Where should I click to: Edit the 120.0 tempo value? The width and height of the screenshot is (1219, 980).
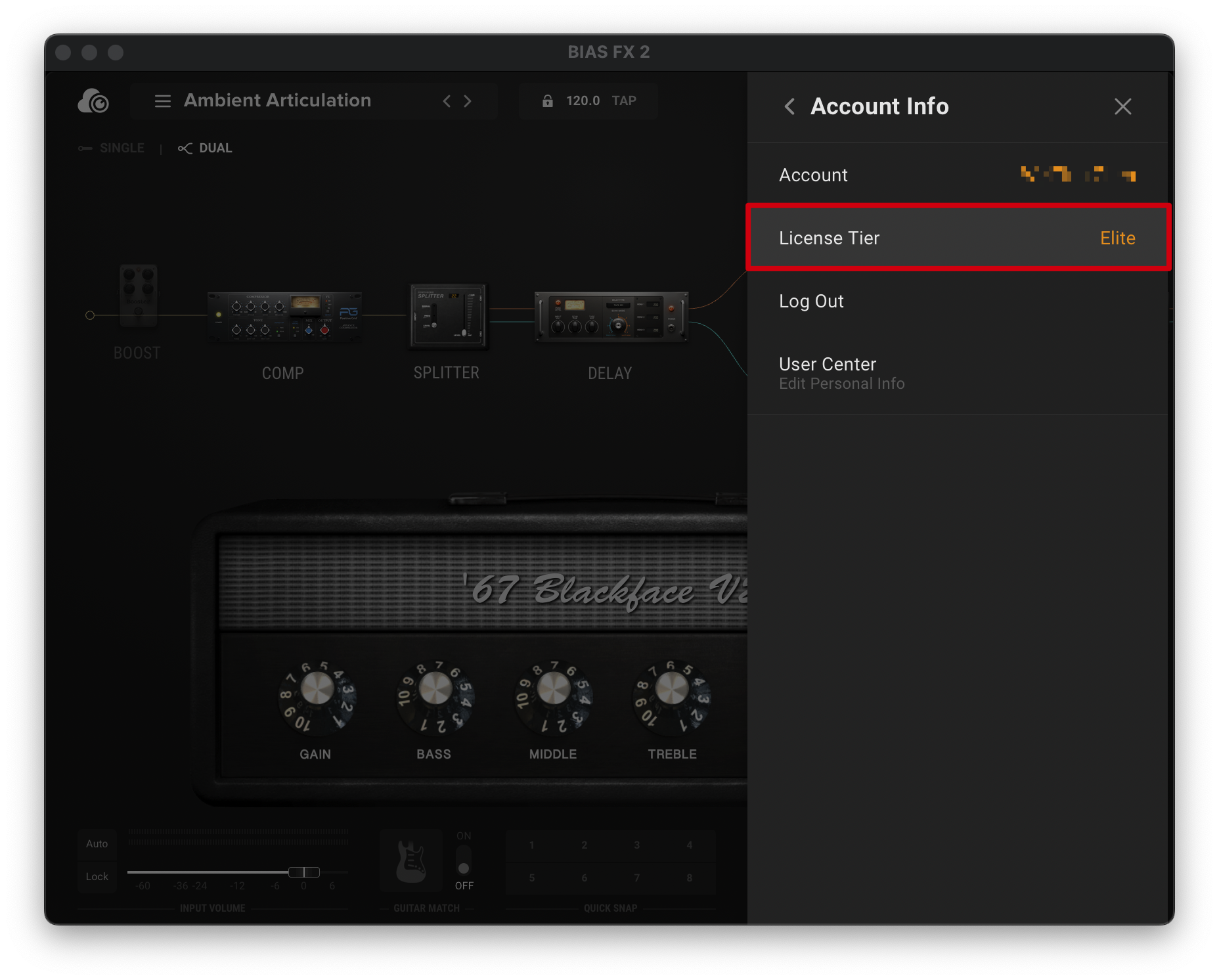[583, 101]
